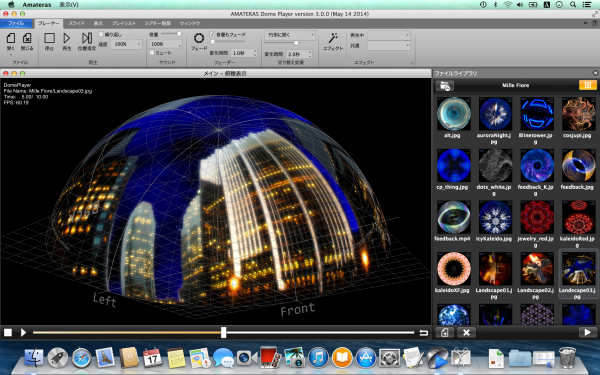600x375 pixels.
Task: Click the position-specified play icon
Action: pos(87,38)
